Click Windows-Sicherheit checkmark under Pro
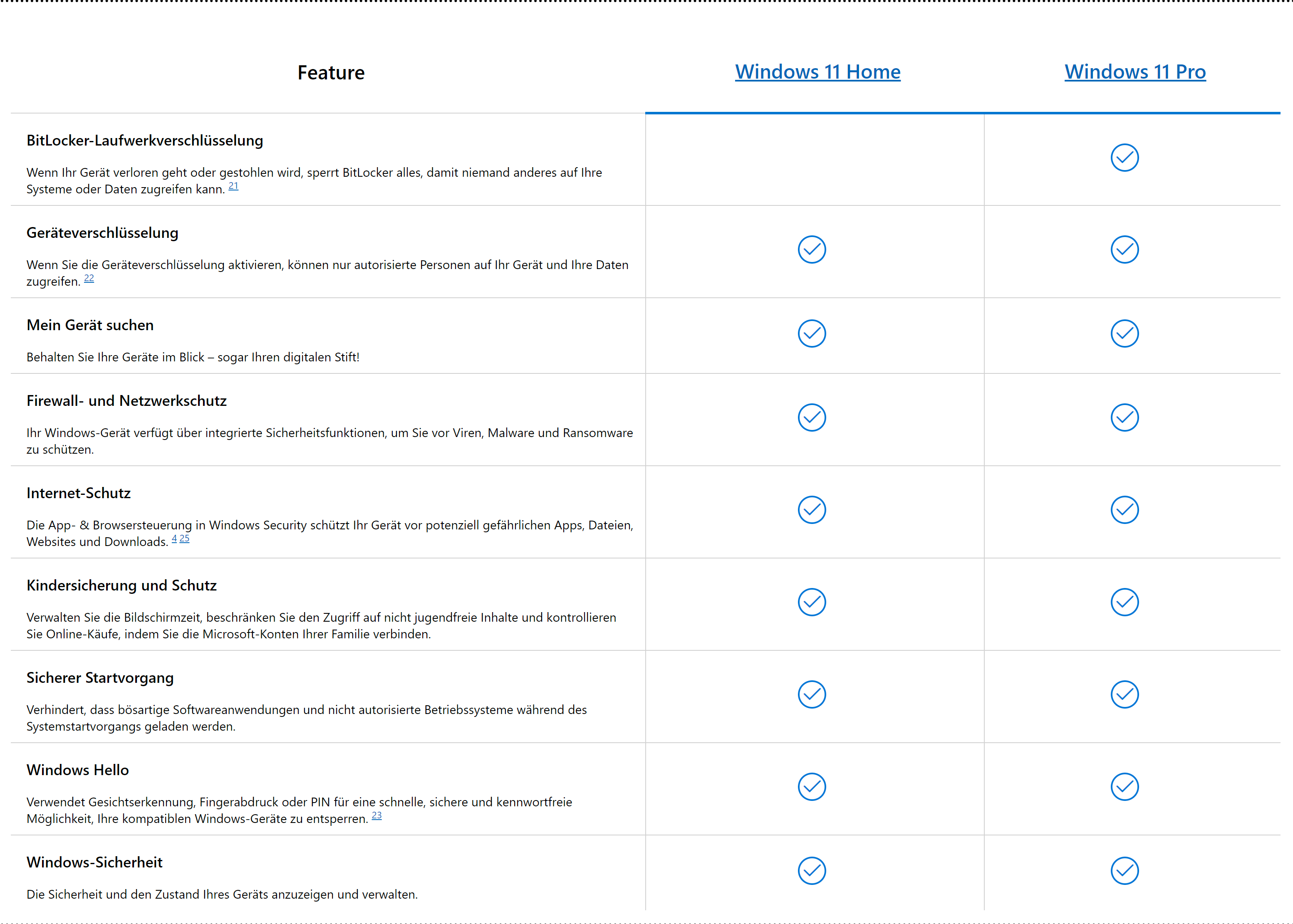This screenshot has height=924, width=1293. click(x=1125, y=870)
